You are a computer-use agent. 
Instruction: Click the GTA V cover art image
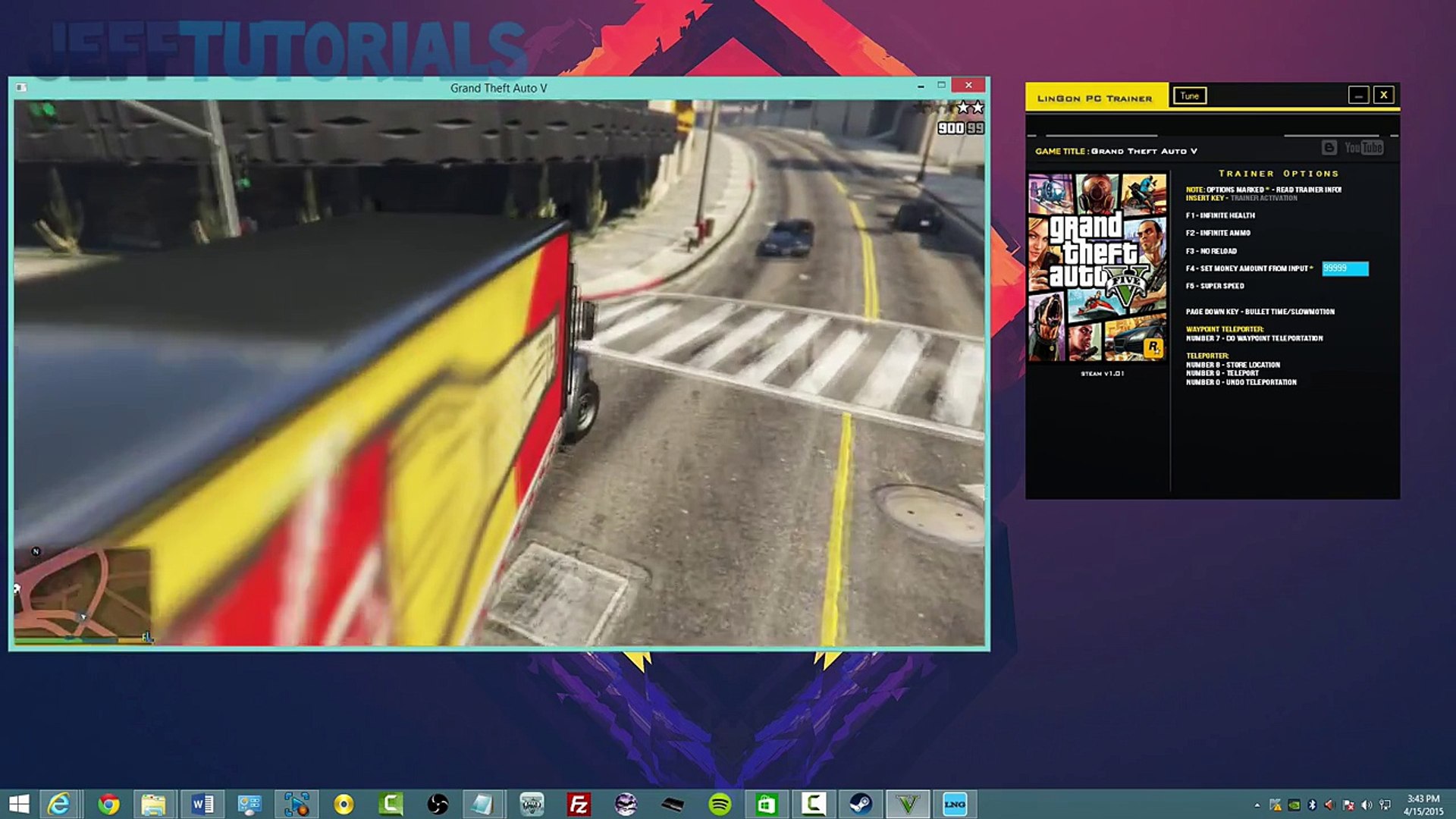(1097, 268)
